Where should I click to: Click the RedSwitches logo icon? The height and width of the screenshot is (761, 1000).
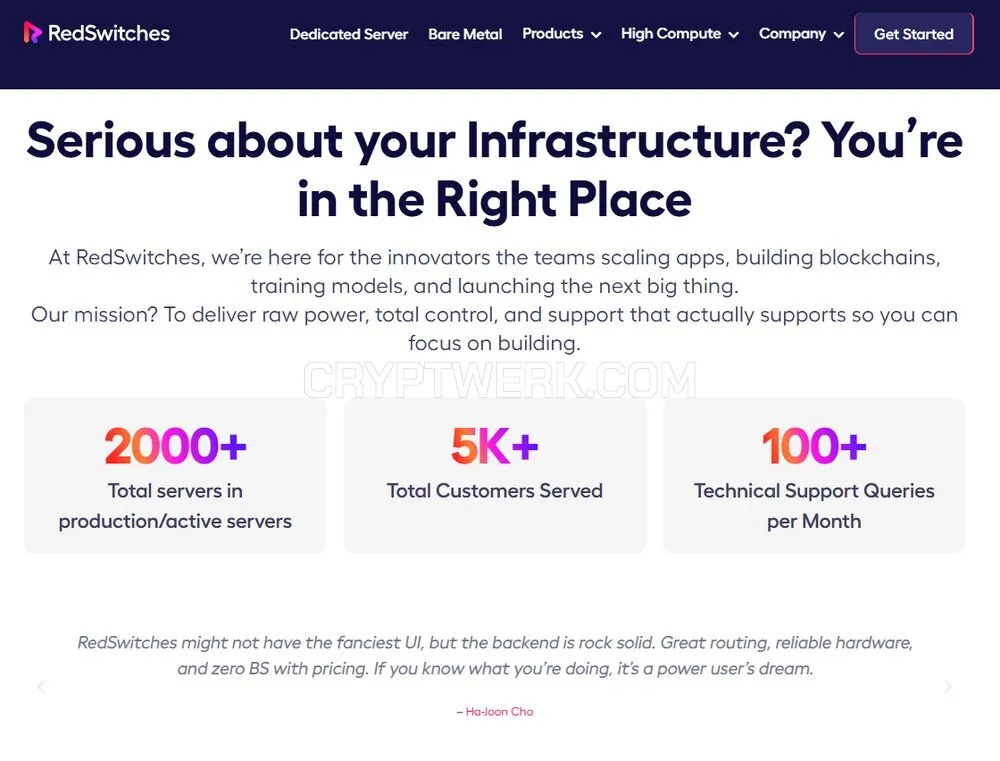(x=33, y=33)
